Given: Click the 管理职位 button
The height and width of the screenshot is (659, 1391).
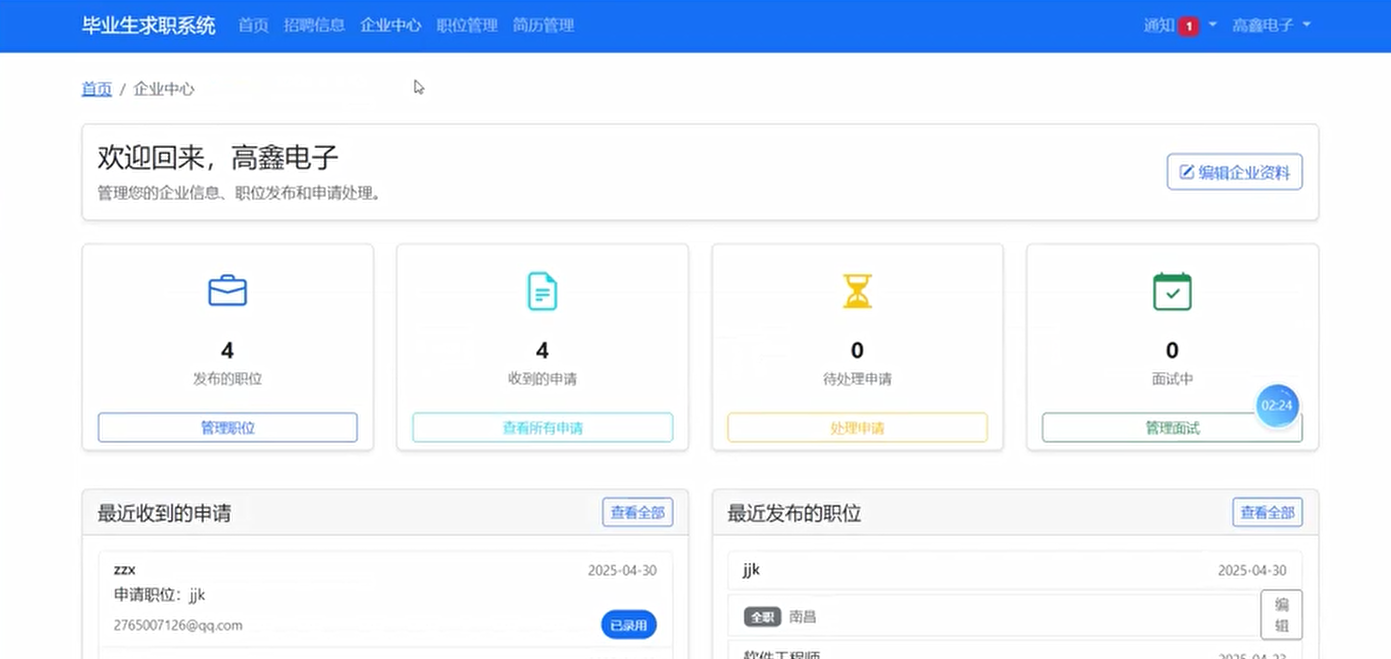Looking at the screenshot, I should tap(227, 427).
